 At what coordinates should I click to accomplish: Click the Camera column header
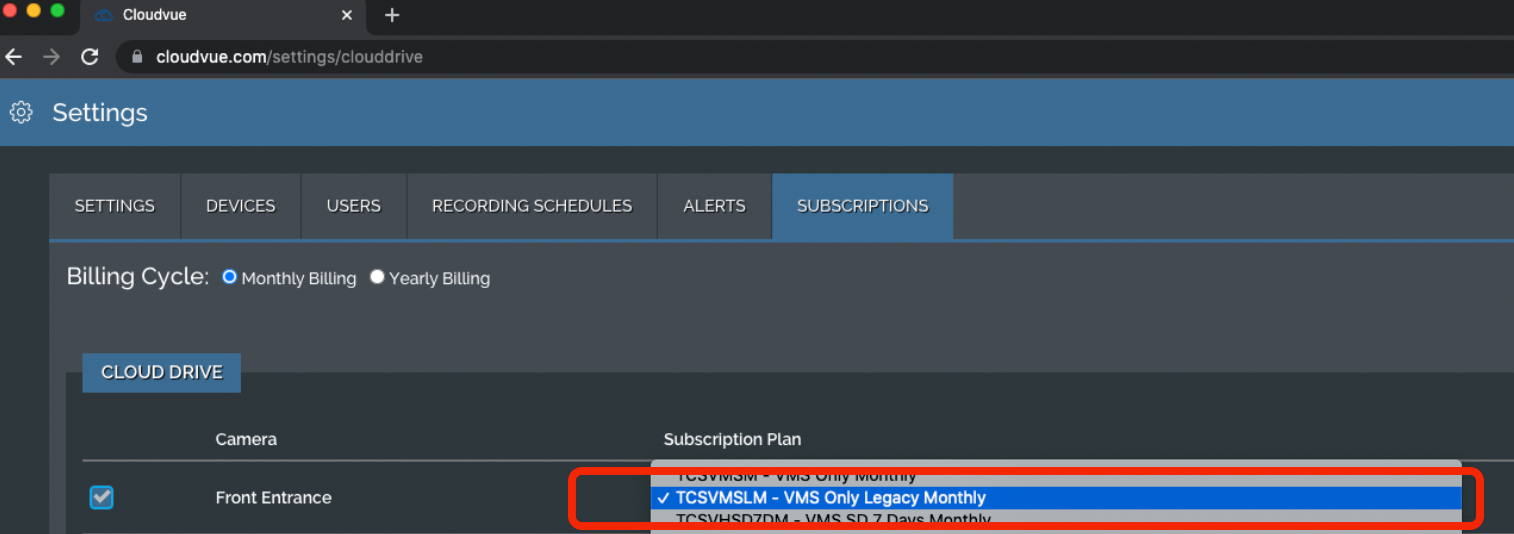246,439
